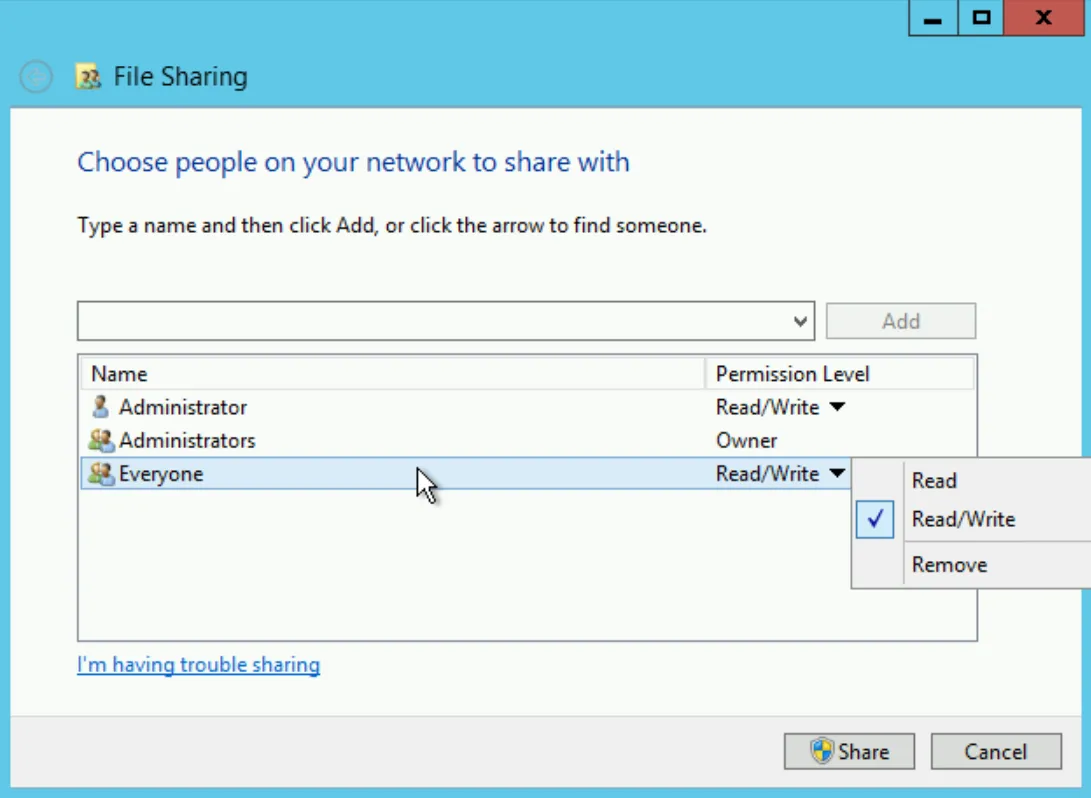Click the Share button
This screenshot has width=1091, height=798.
click(849, 751)
